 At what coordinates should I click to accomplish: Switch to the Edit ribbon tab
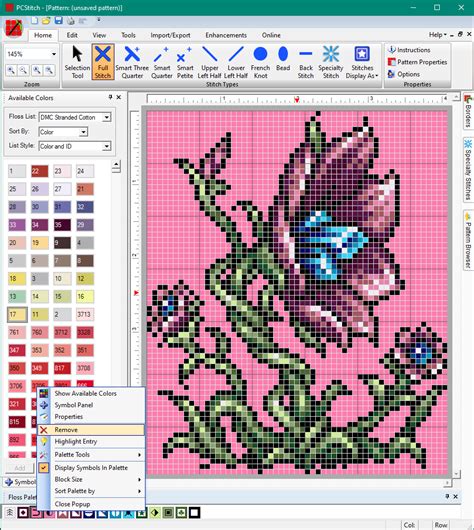click(72, 35)
